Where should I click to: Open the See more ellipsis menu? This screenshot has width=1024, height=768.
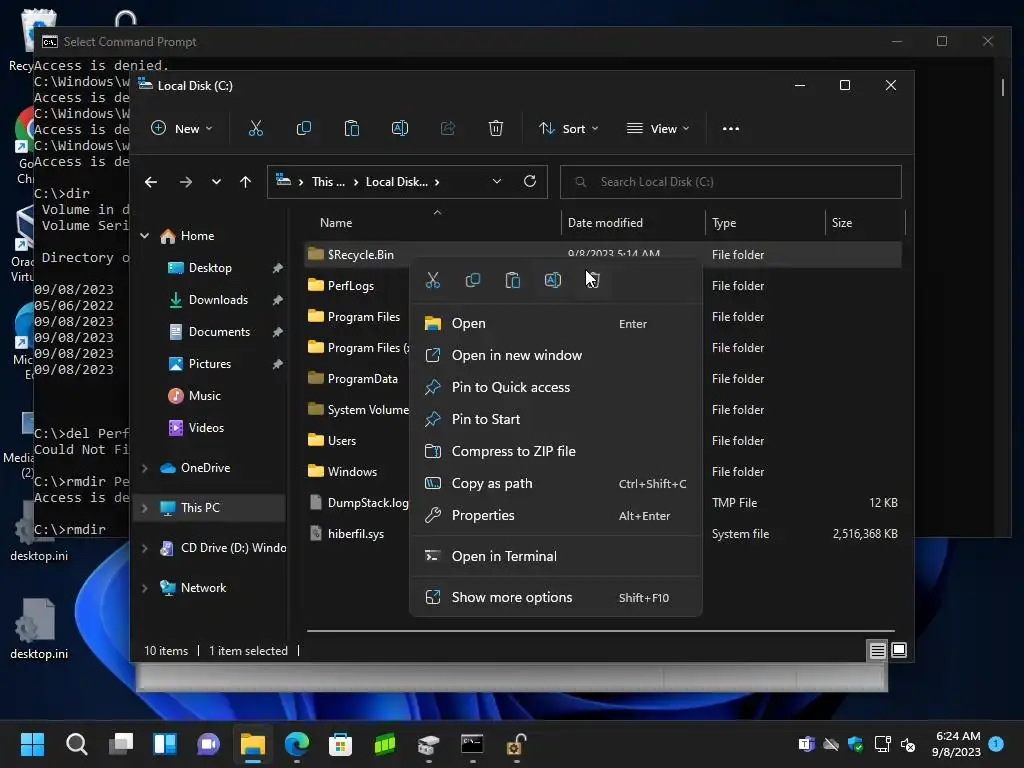(731, 129)
